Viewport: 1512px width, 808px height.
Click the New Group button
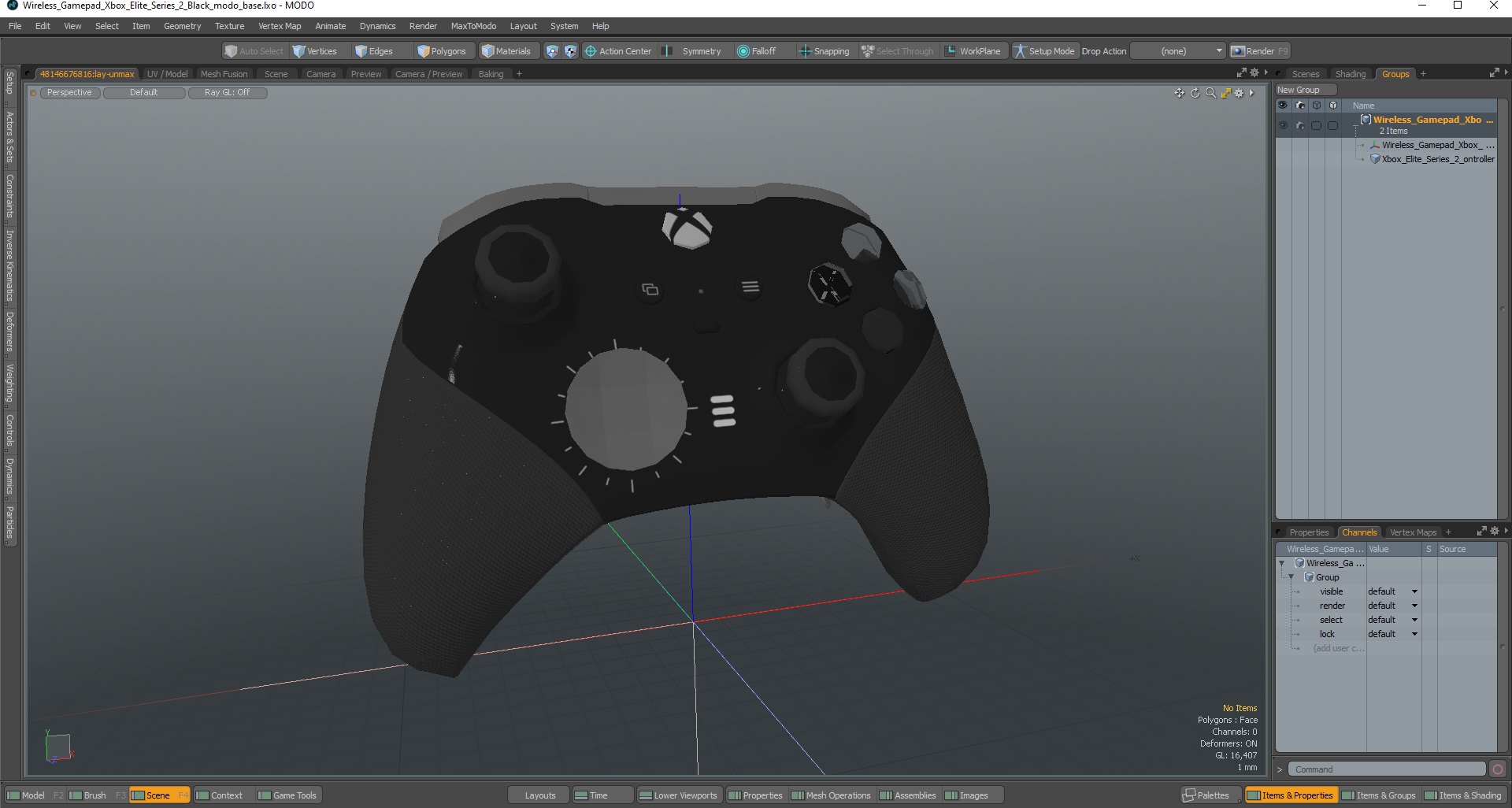(1305, 90)
